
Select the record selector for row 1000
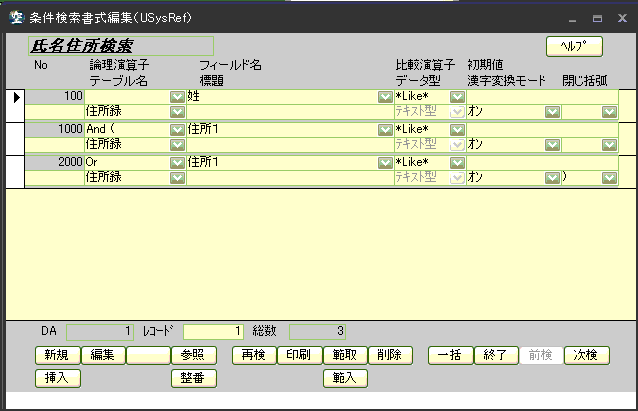click(14, 137)
